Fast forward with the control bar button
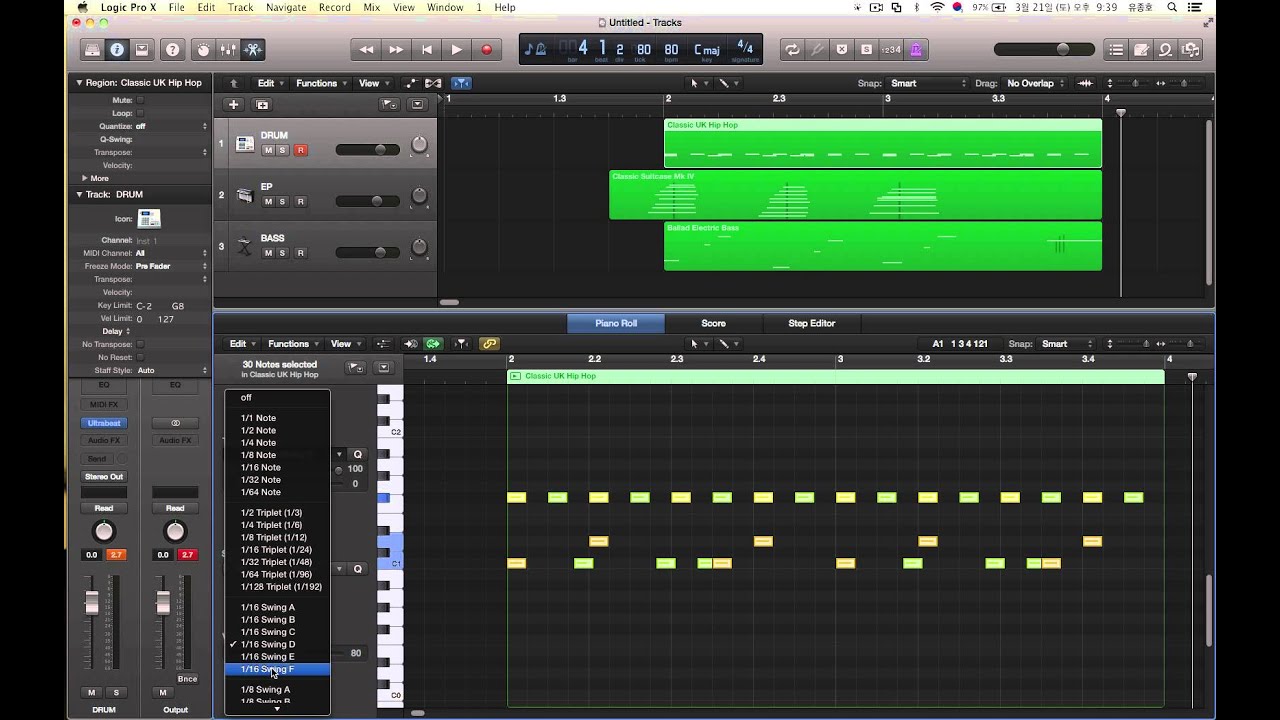Viewport: 1280px width, 720px height. tap(396, 49)
